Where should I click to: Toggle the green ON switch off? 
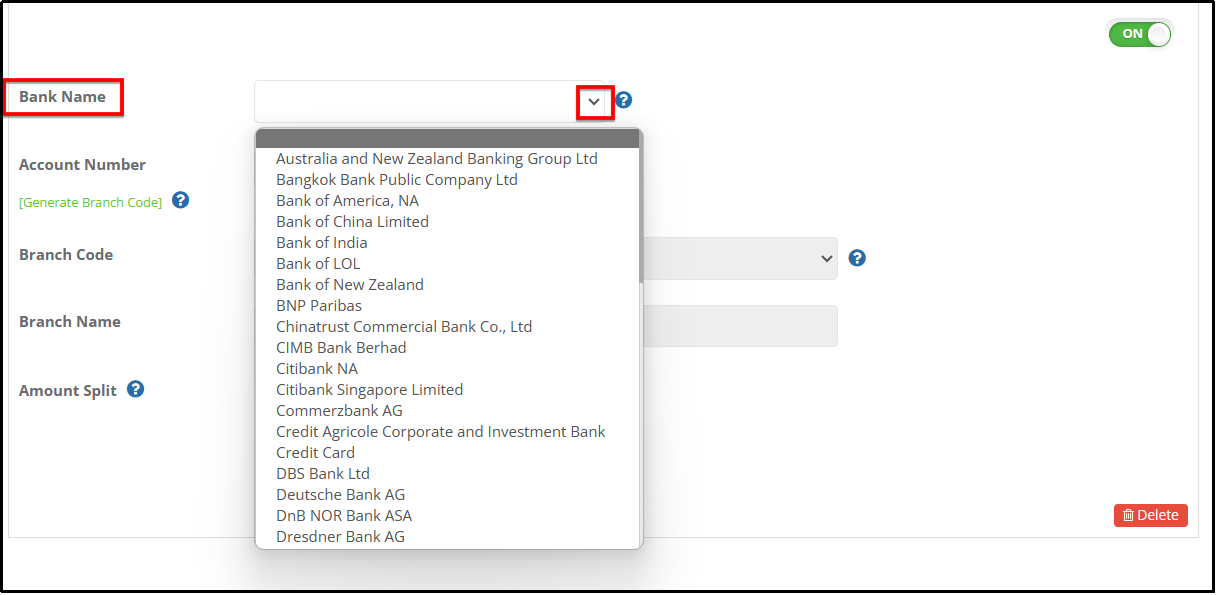click(1140, 34)
